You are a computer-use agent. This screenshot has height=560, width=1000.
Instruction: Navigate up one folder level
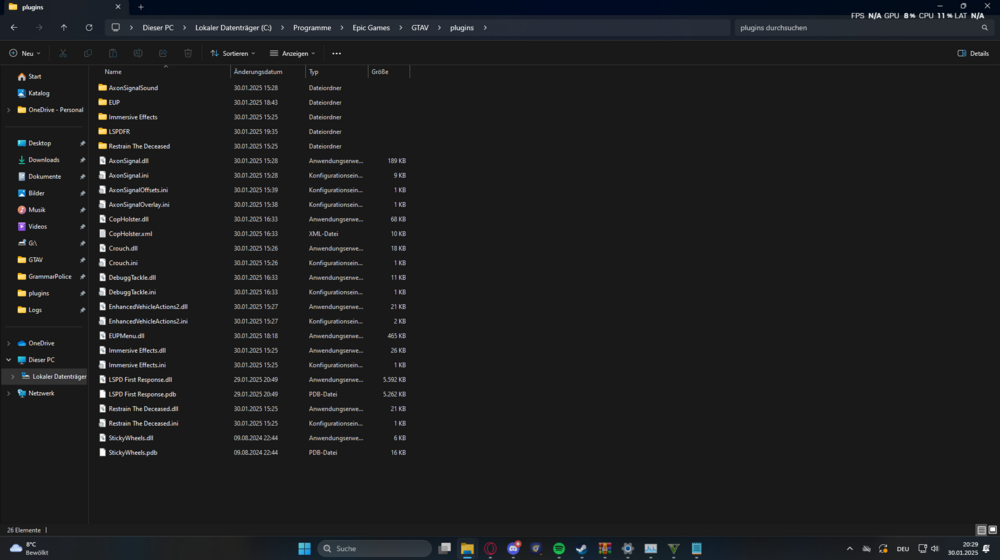(x=64, y=27)
